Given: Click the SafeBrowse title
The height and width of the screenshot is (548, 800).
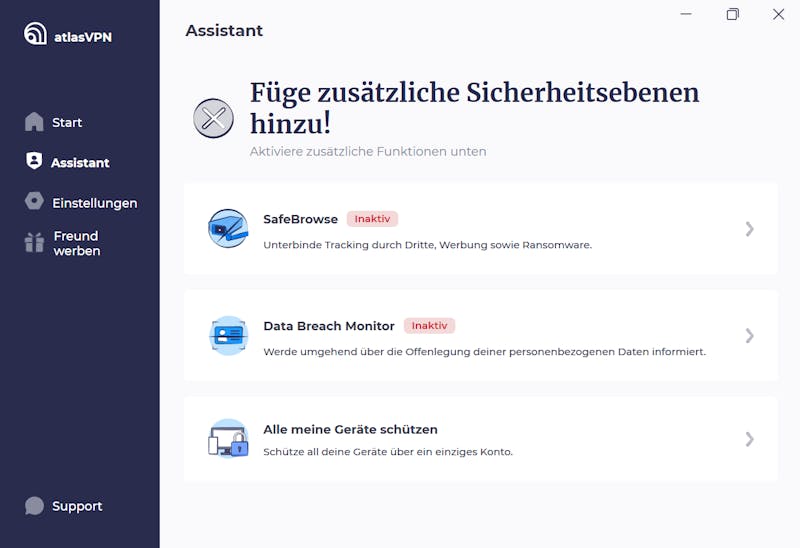Looking at the screenshot, I should [x=301, y=219].
